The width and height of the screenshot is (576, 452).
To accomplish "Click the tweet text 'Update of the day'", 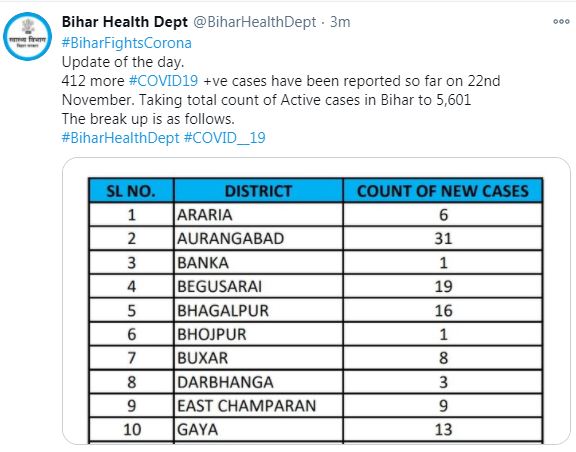I will pyautogui.click(x=123, y=62).
